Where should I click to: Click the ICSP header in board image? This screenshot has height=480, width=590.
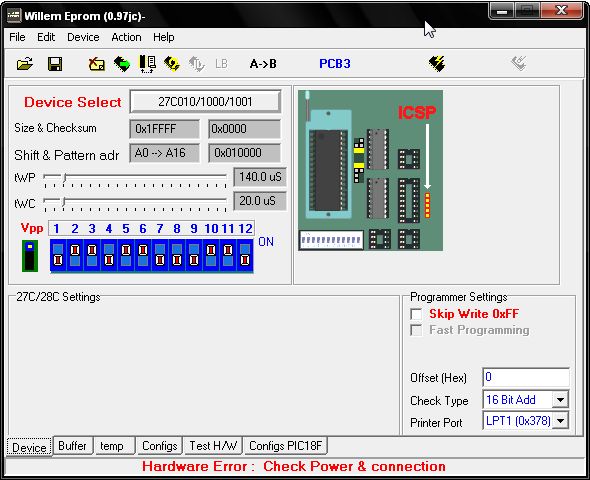pos(427,205)
